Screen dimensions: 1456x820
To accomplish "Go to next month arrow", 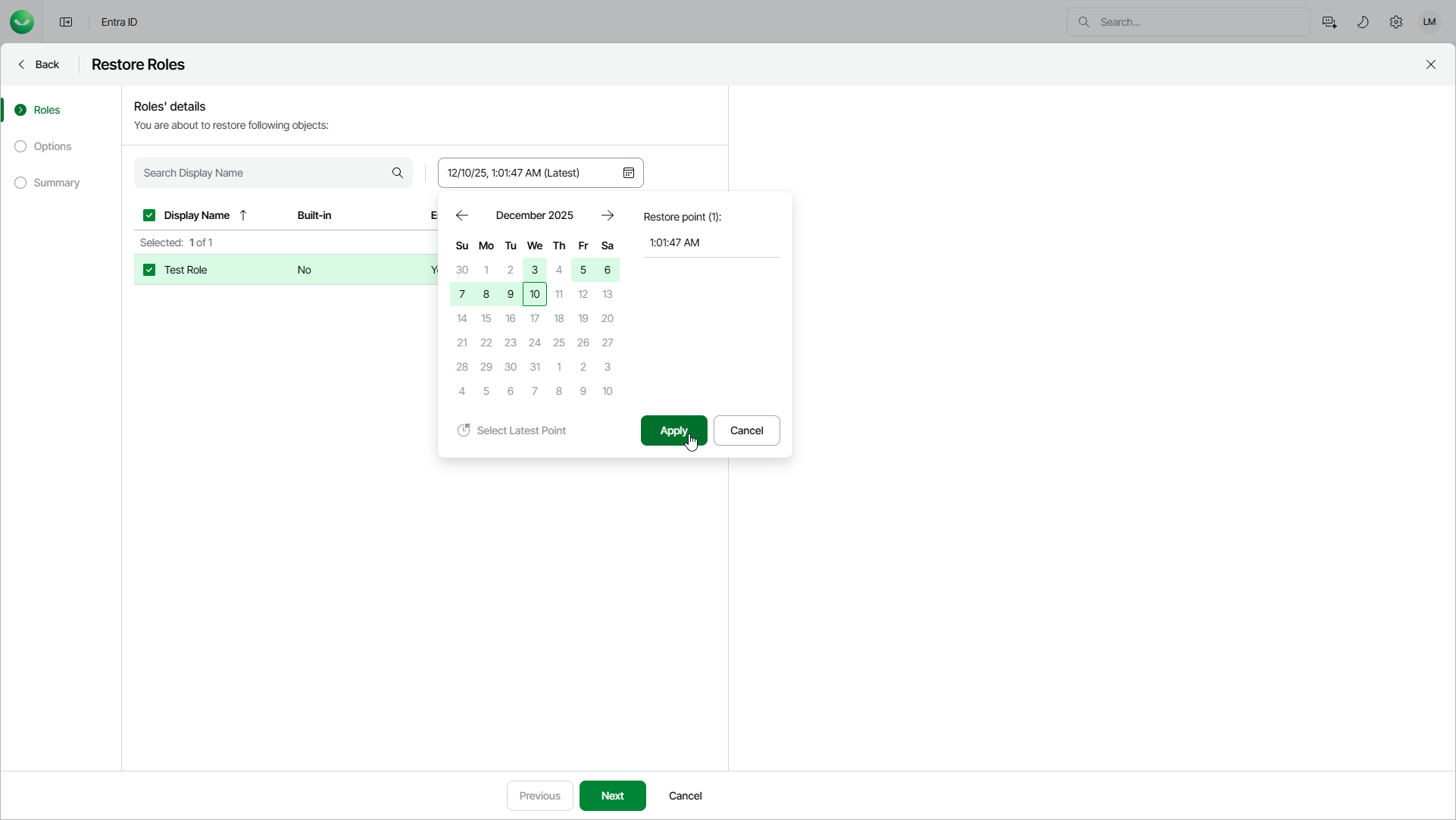I will 608,216.
